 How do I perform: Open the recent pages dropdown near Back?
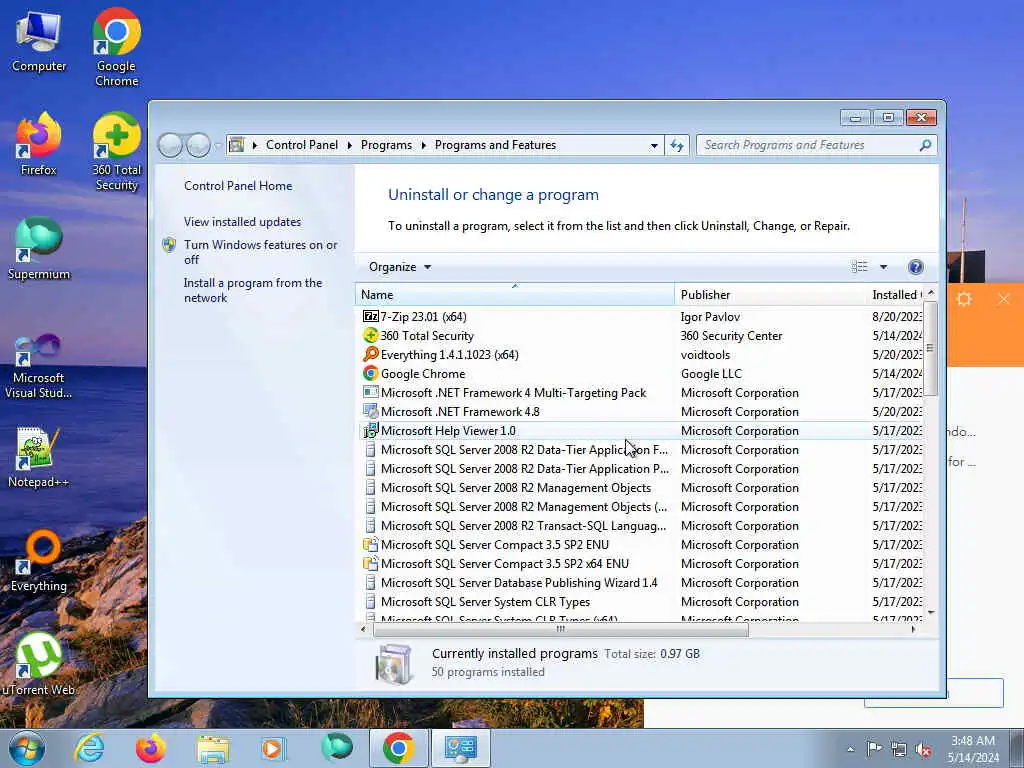point(217,146)
